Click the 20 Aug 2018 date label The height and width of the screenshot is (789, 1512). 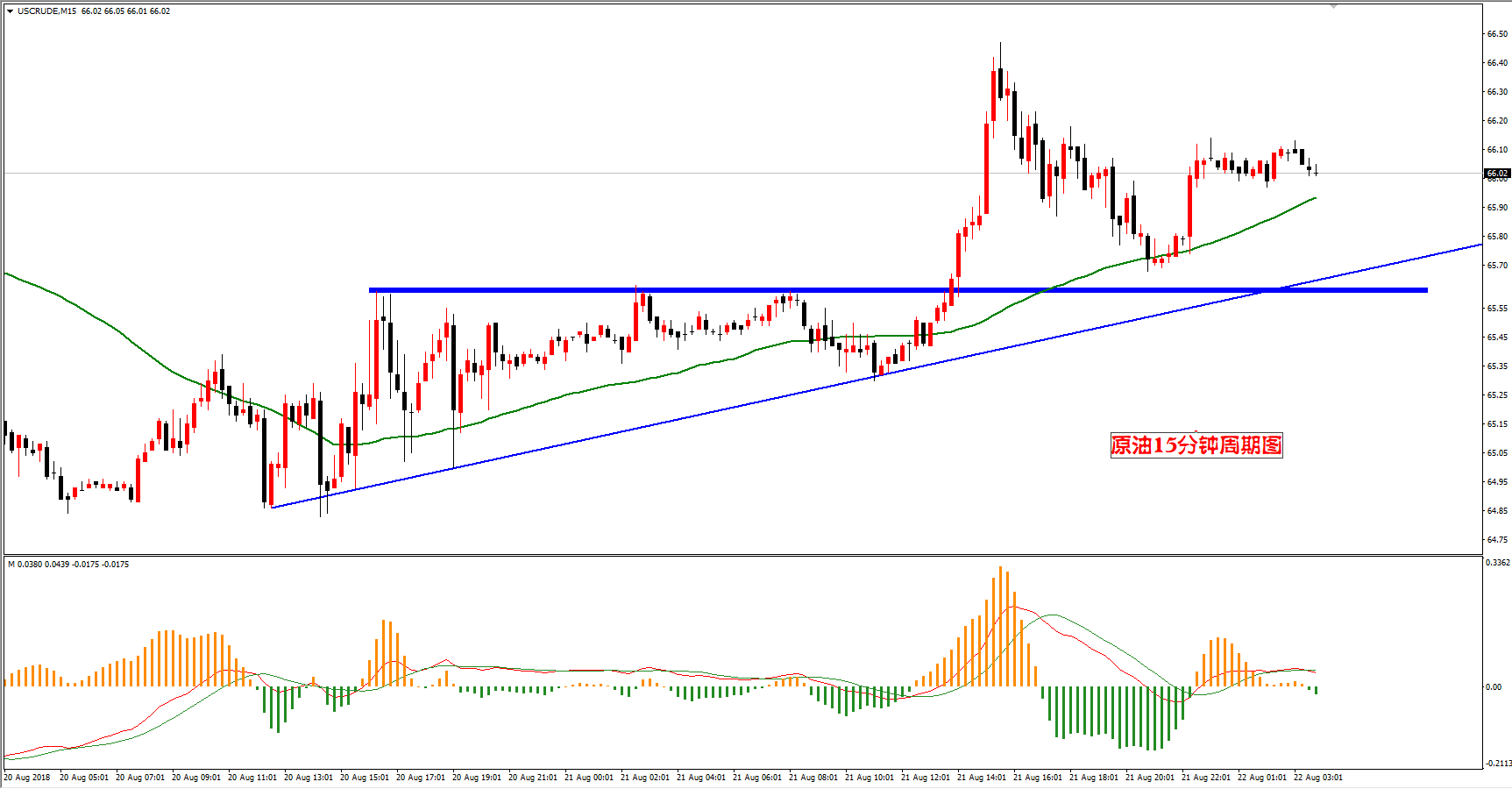click(x=28, y=778)
